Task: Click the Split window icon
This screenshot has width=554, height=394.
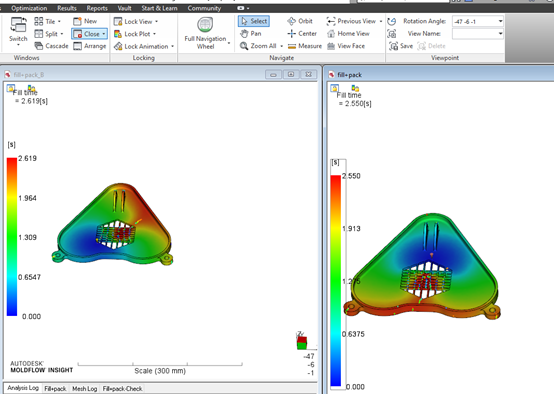Action: [39, 34]
